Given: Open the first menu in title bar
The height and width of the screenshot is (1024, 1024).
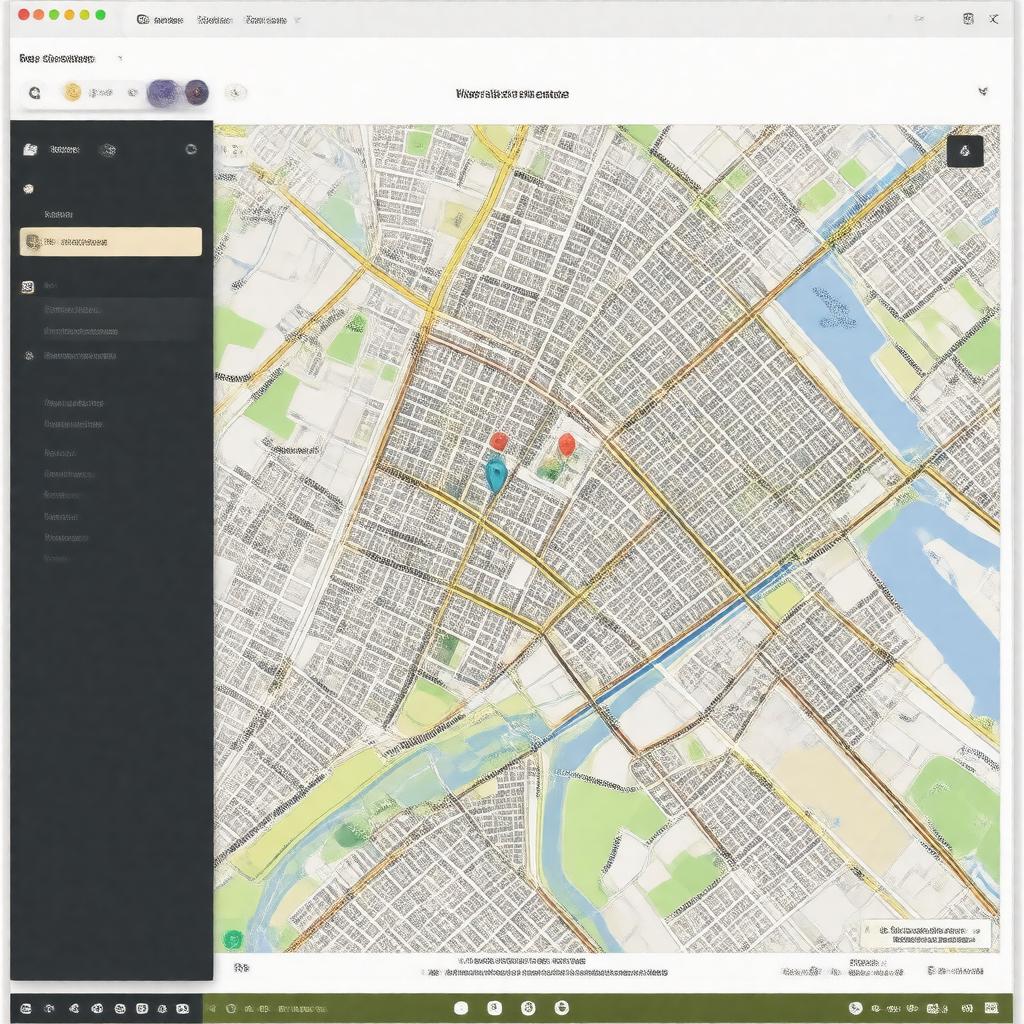Looking at the screenshot, I should 160,20.
